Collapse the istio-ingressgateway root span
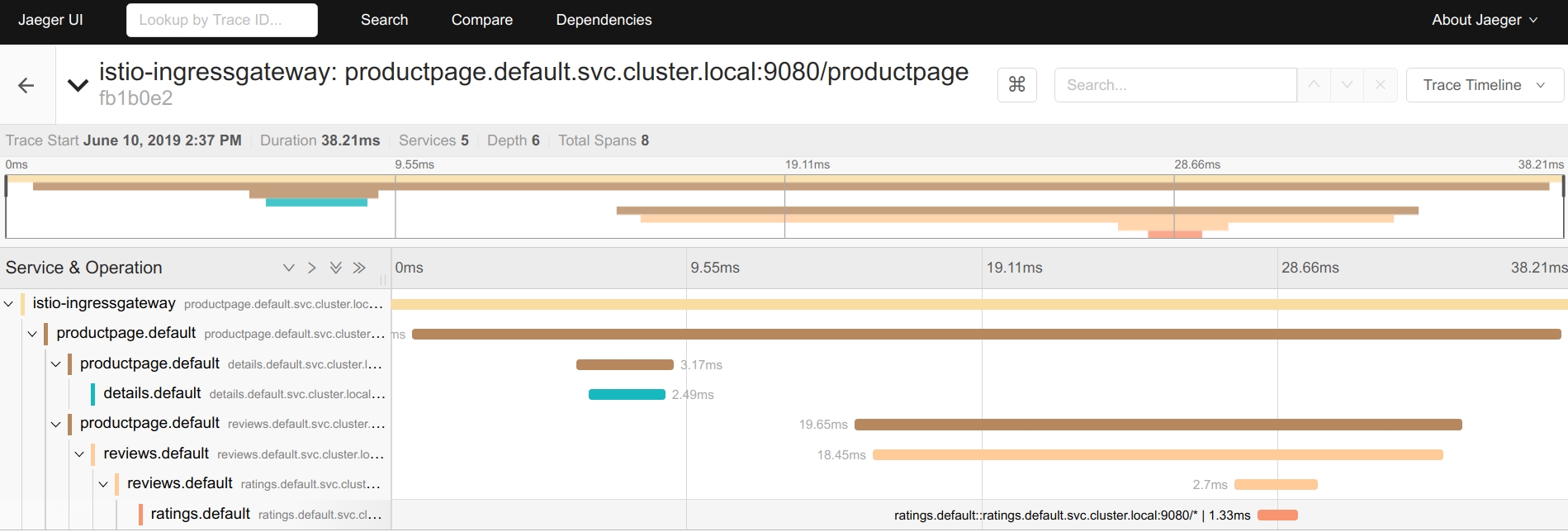 [x=8, y=304]
